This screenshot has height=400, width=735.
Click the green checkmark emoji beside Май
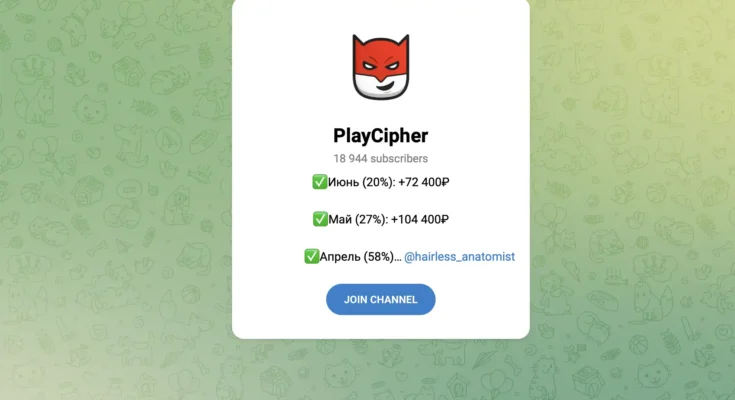pyautogui.click(x=320, y=219)
